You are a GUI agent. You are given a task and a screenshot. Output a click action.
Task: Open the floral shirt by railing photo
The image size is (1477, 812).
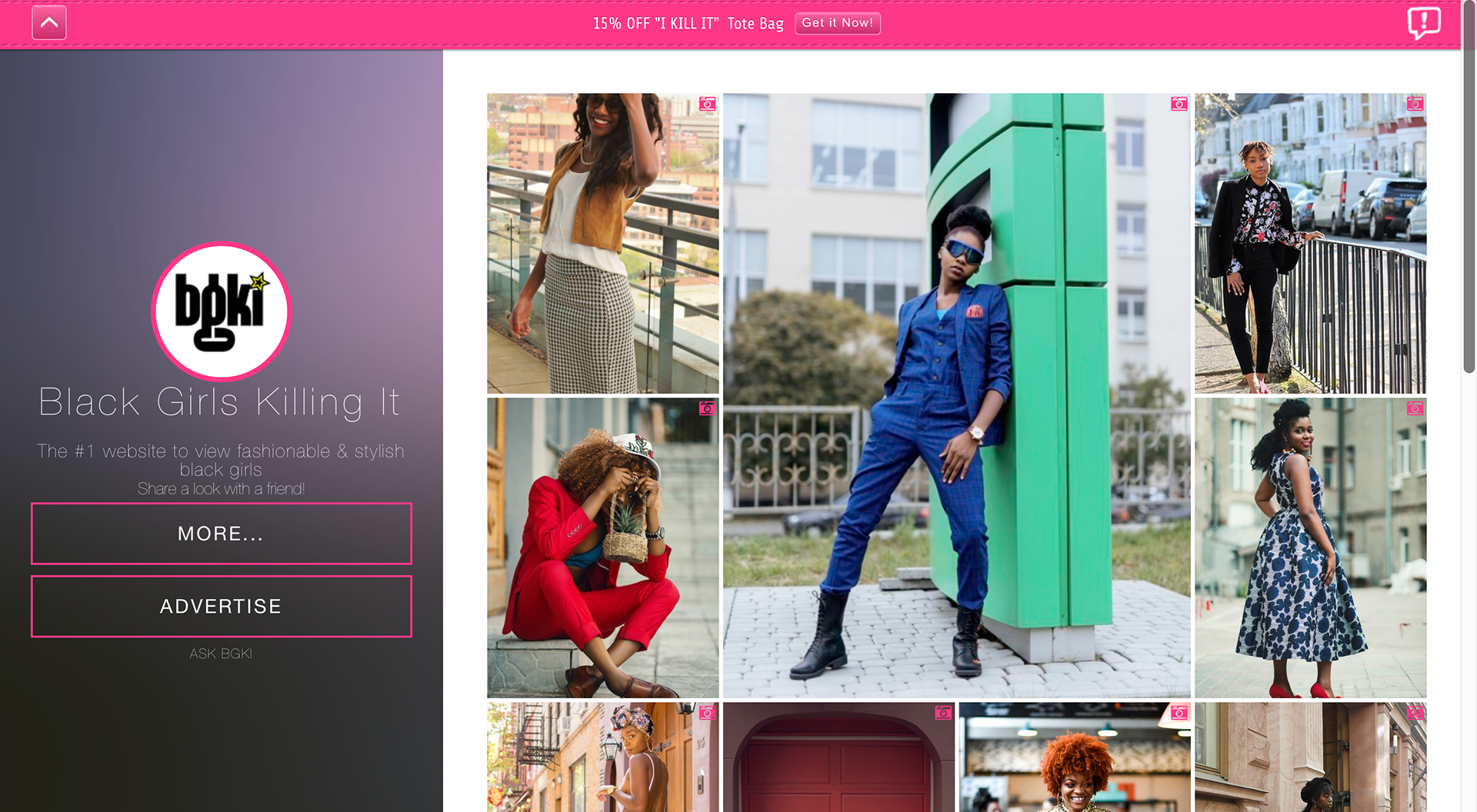[1311, 244]
